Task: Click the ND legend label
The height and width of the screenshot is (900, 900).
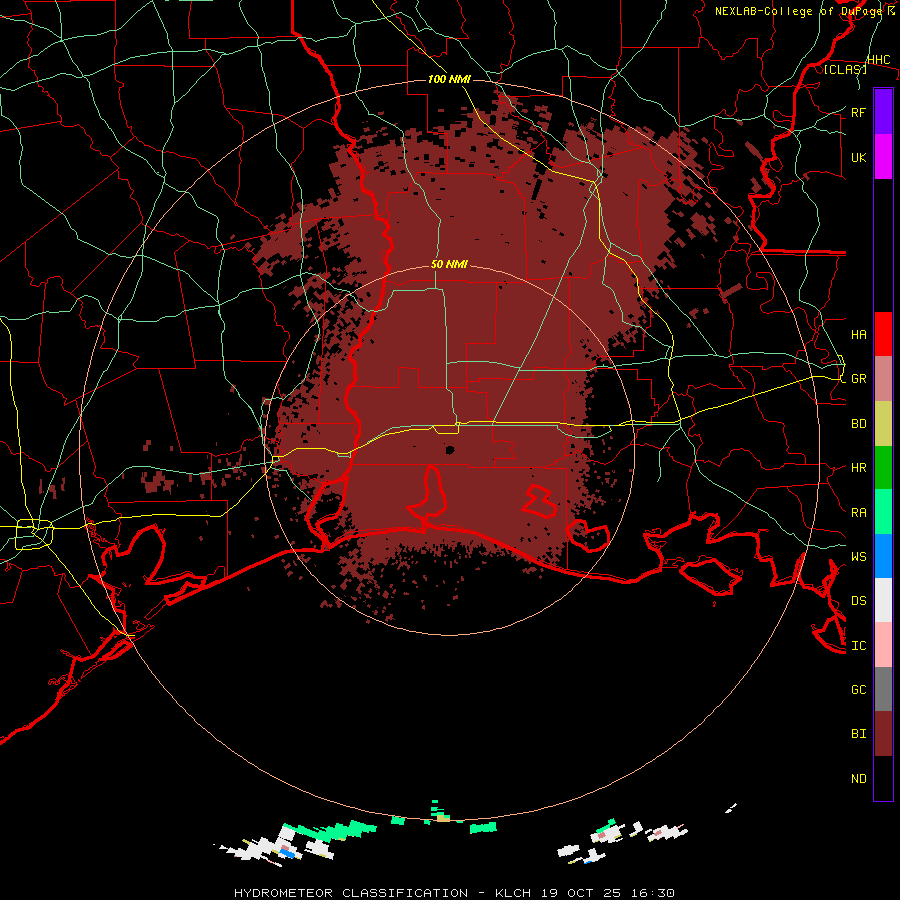Action: (858, 778)
